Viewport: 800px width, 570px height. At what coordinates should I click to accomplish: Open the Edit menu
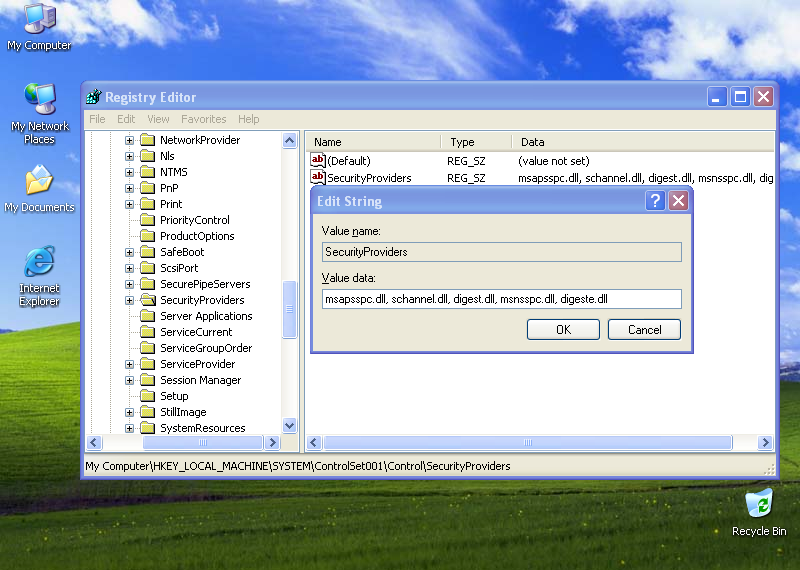point(126,119)
